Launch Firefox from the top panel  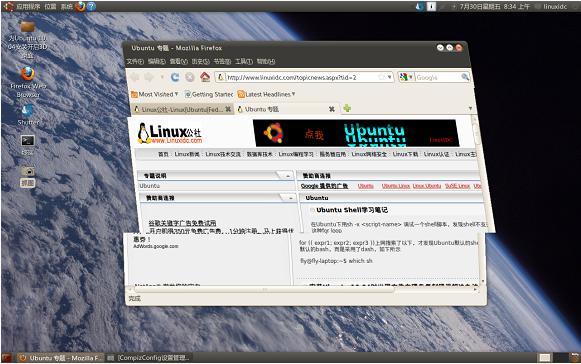click(80, 6)
